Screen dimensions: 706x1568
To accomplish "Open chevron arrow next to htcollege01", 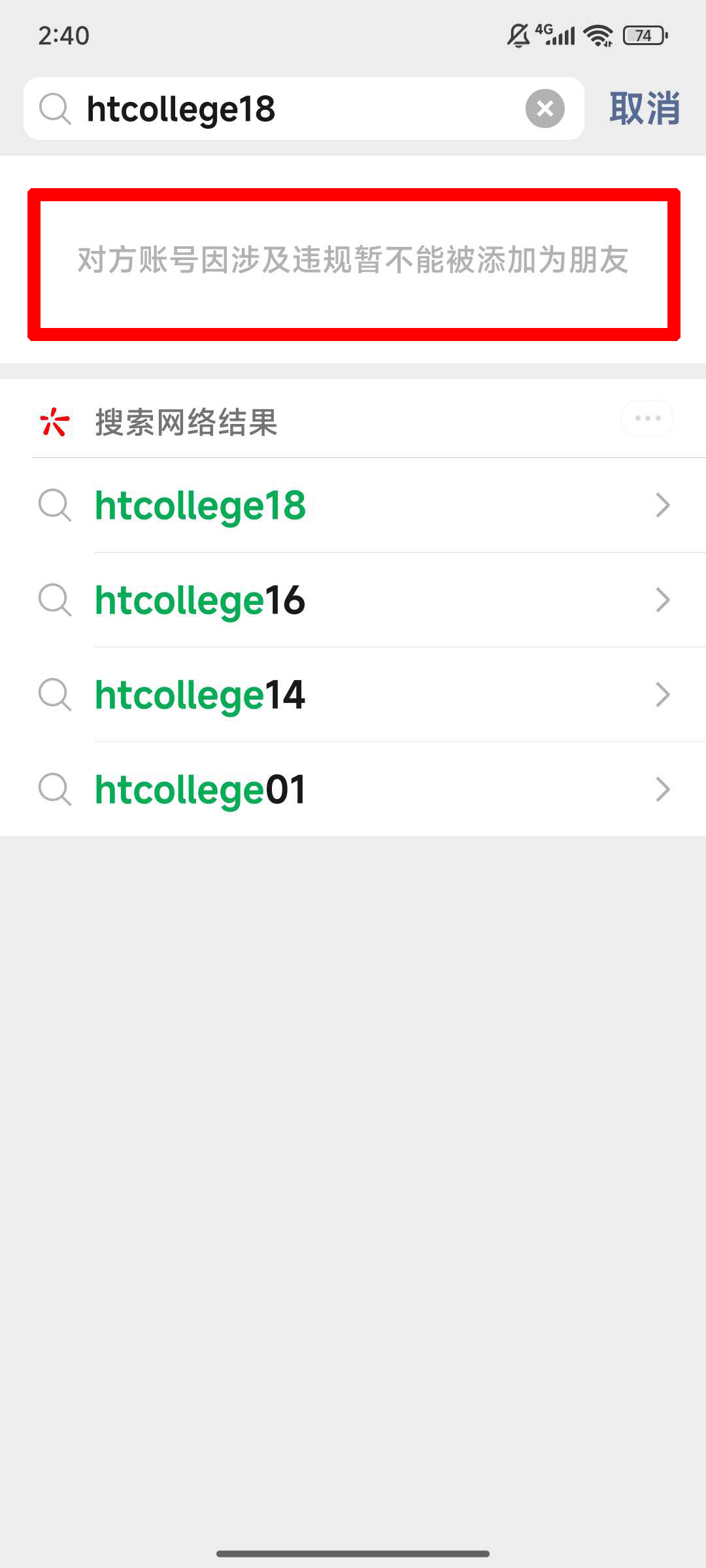I will click(663, 789).
